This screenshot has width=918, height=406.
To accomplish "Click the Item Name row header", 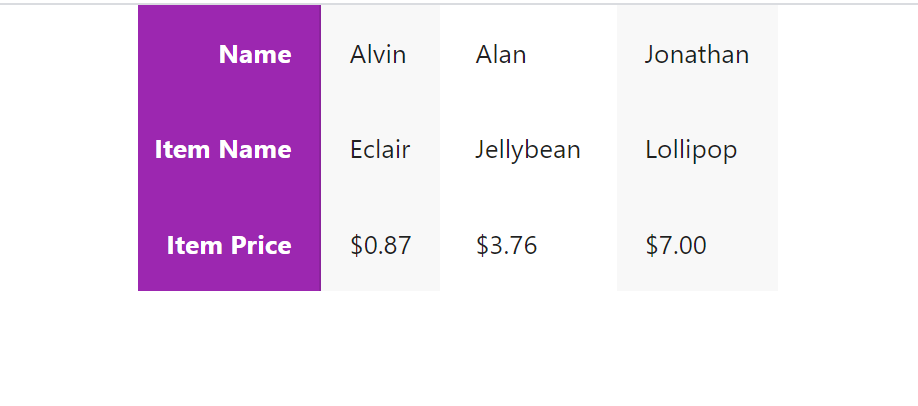I will click(223, 150).
